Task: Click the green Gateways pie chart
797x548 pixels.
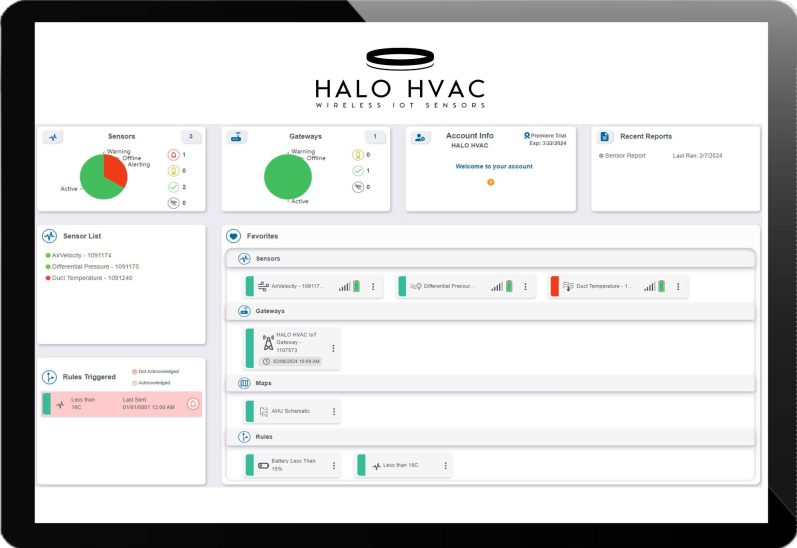Action: (288, 177)
